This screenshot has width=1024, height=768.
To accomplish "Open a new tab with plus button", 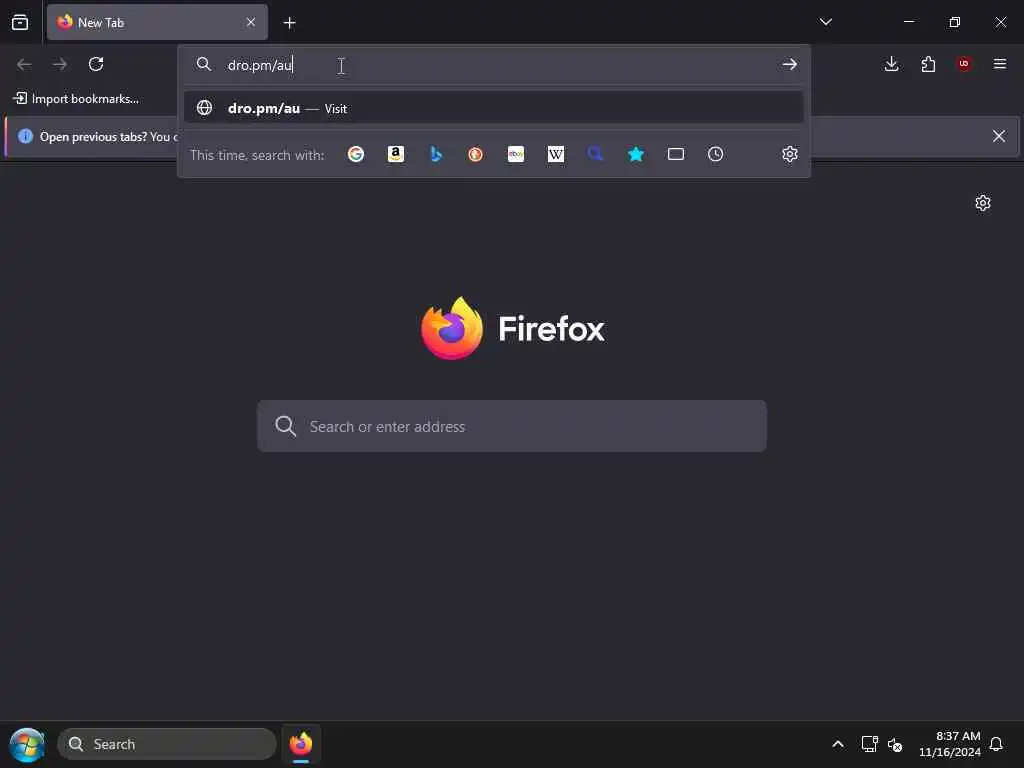I will pos(289,23).
